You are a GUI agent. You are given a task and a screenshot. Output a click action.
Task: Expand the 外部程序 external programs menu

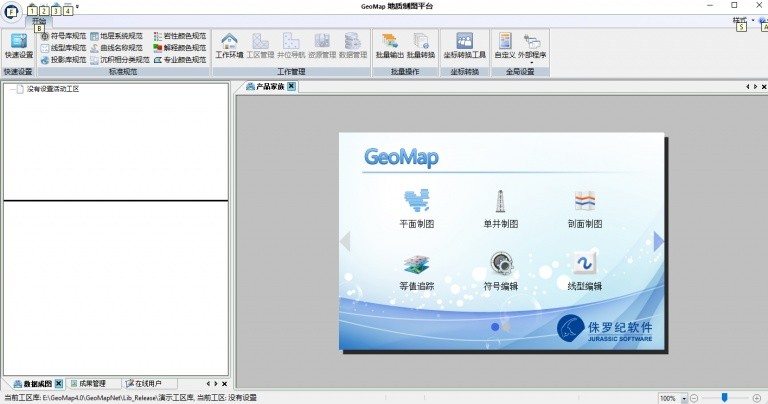pos(531,46)
